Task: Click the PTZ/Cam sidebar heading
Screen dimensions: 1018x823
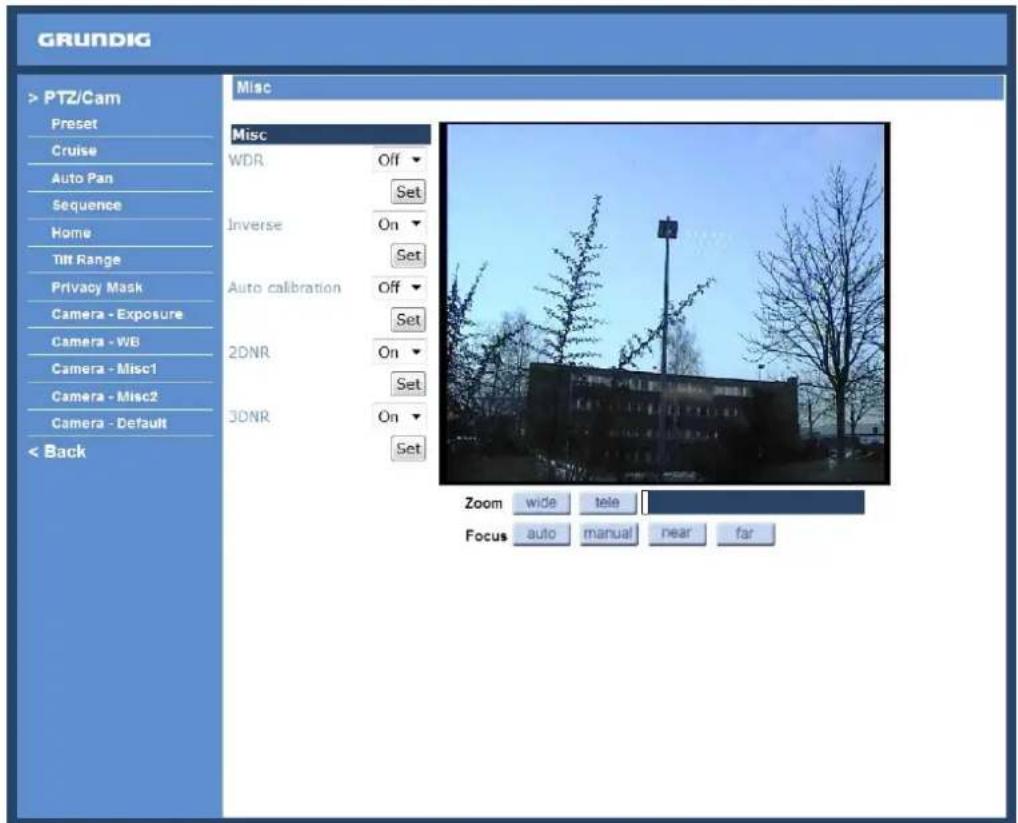Action: 74,98
